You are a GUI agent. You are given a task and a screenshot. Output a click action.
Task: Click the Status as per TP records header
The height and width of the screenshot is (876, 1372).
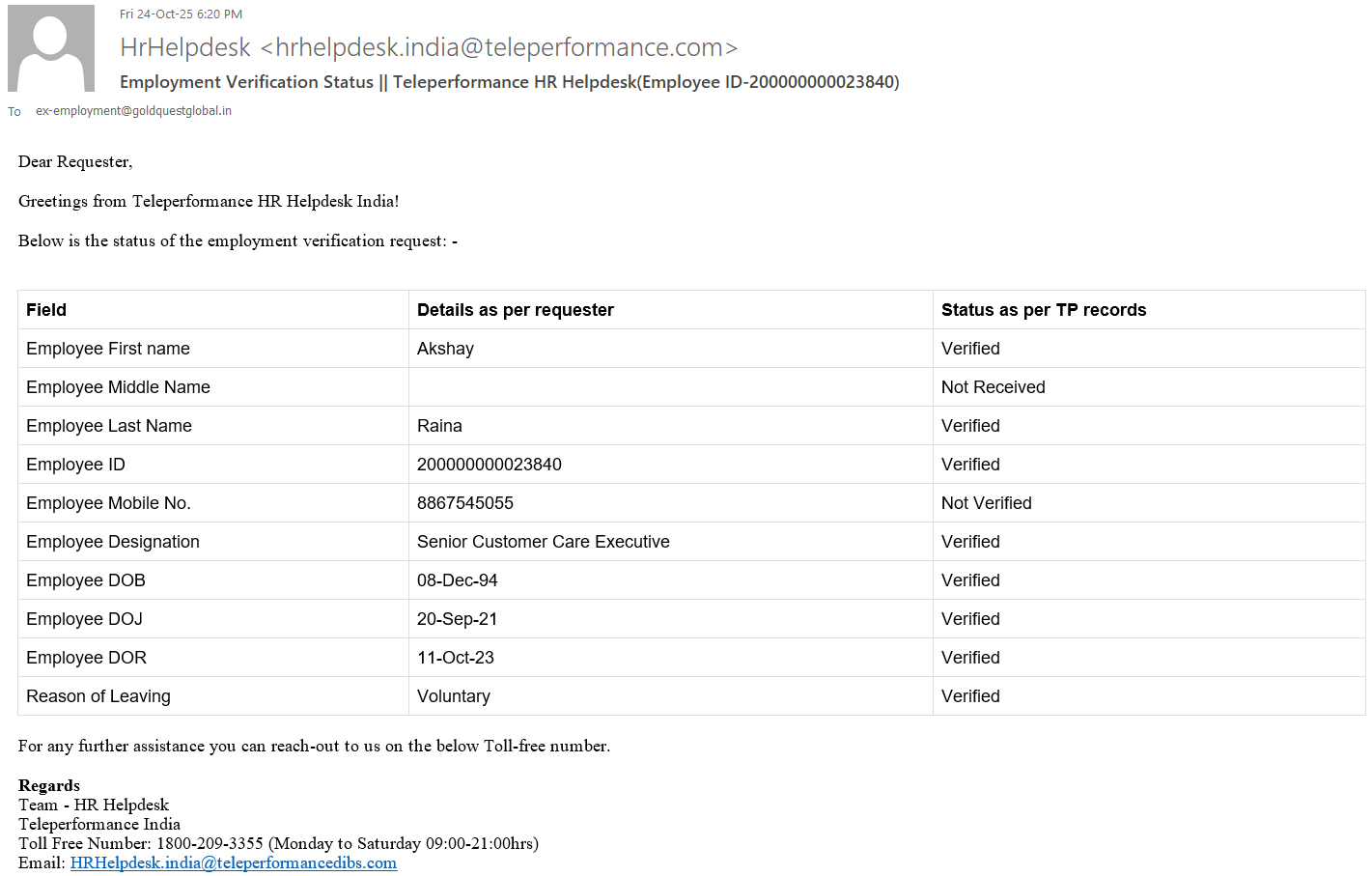pyautogui.click(x=1043, y=310)
